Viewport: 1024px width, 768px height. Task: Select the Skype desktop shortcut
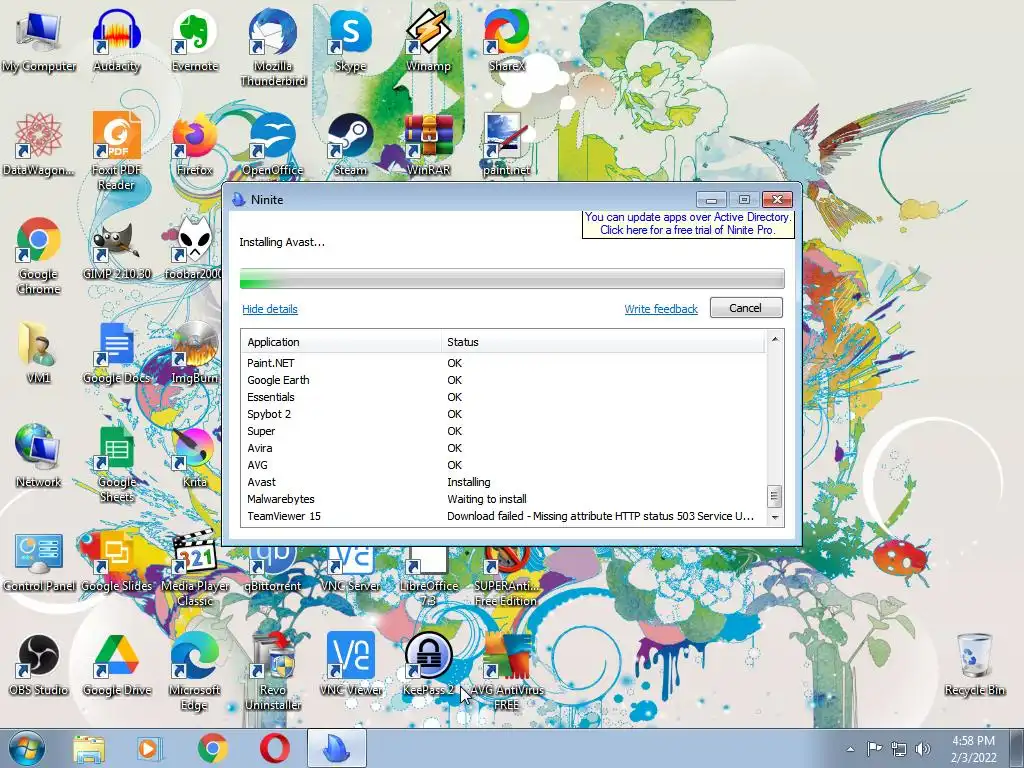pos(351,40)
